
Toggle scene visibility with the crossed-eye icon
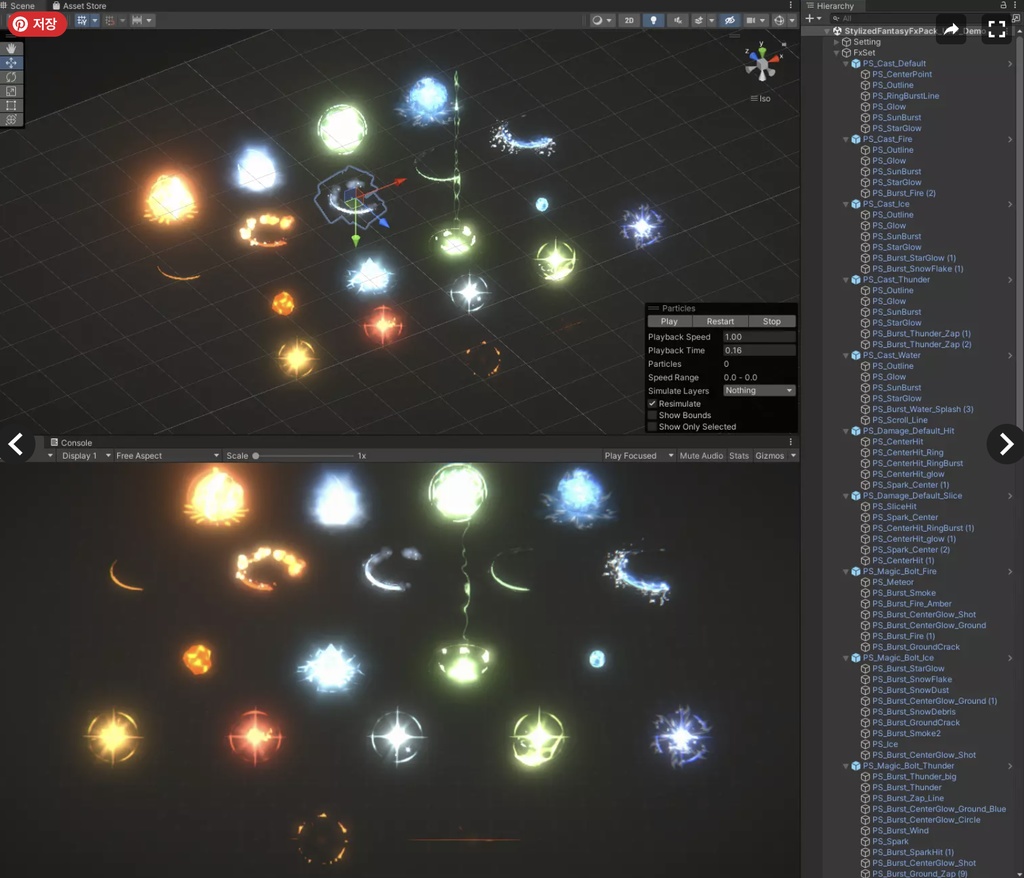pos(730,20)
